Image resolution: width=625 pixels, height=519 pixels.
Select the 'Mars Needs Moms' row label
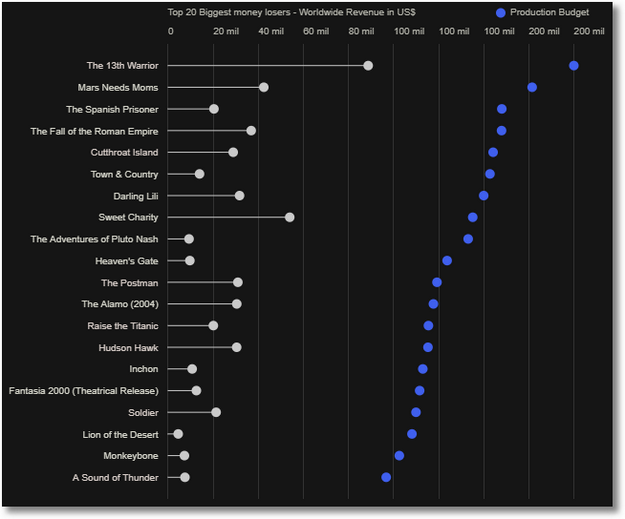pyautogui.click(x=118, y=88)
